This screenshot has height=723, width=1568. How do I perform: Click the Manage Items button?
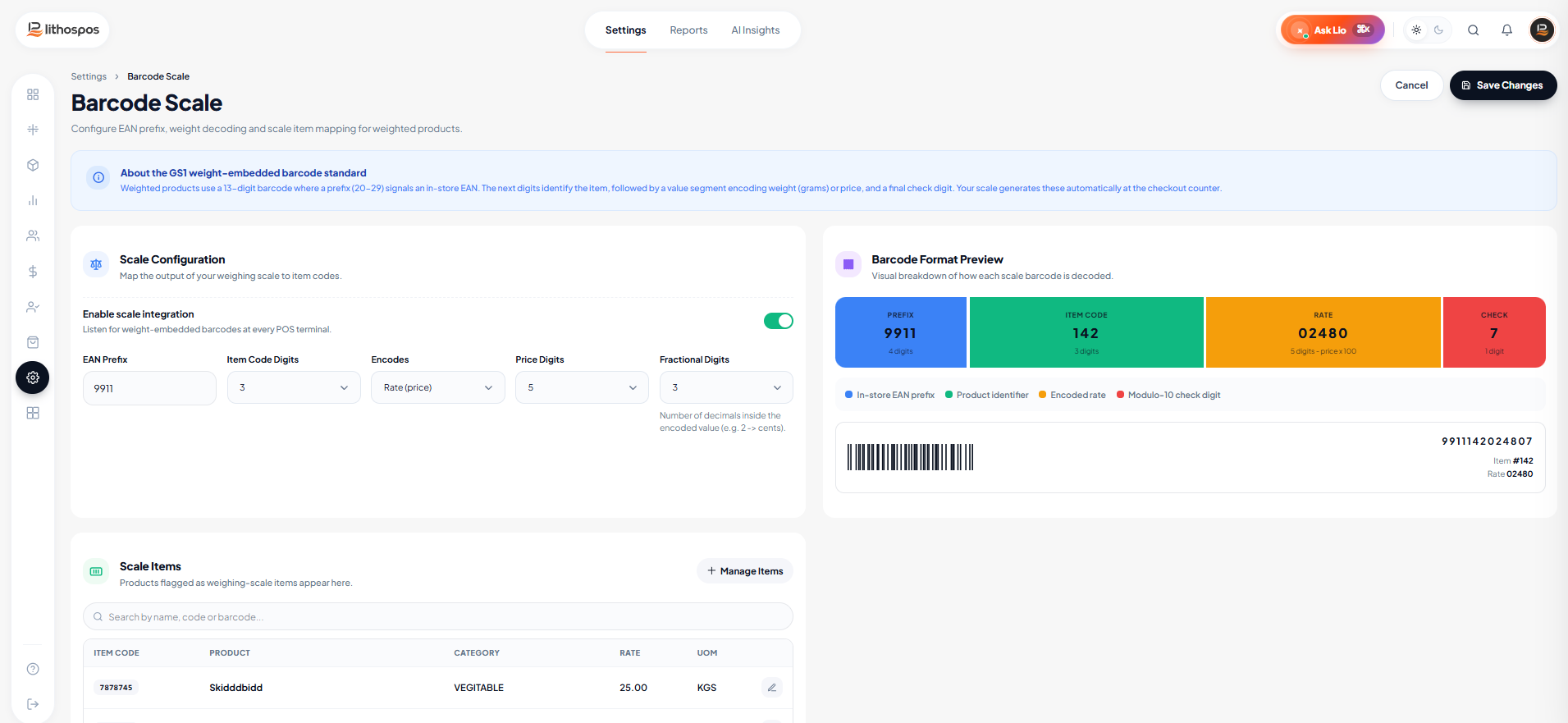745,571
